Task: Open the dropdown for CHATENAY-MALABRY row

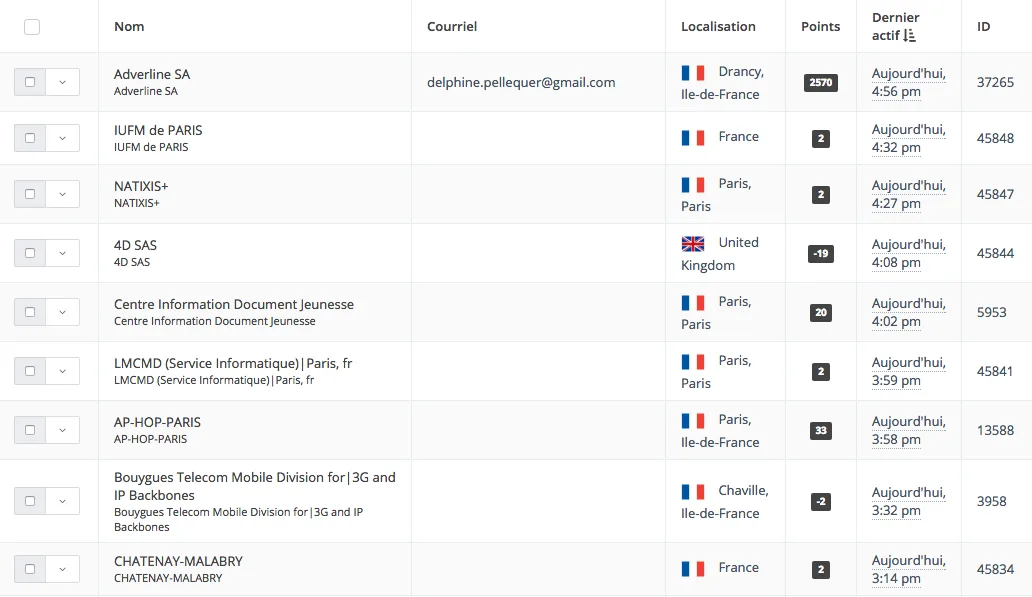Action: pos(63,569)
